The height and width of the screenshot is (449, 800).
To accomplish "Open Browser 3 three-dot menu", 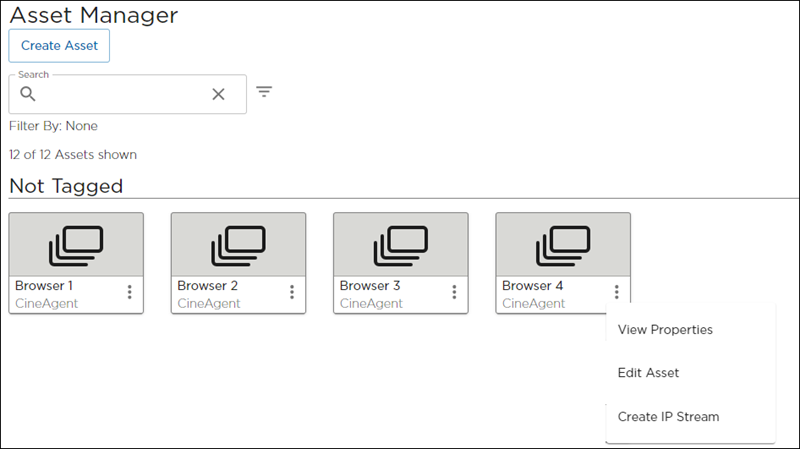I will 454,292.
